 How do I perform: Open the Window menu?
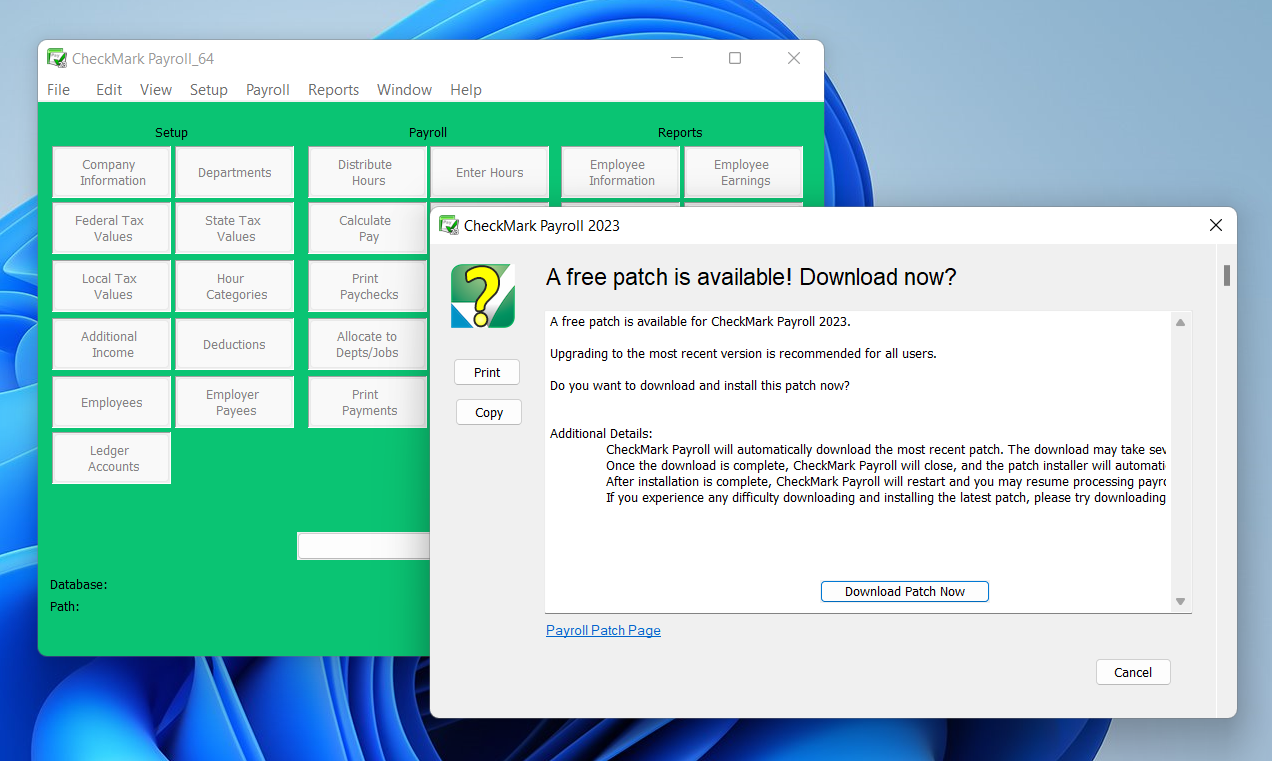click(404, 89)
